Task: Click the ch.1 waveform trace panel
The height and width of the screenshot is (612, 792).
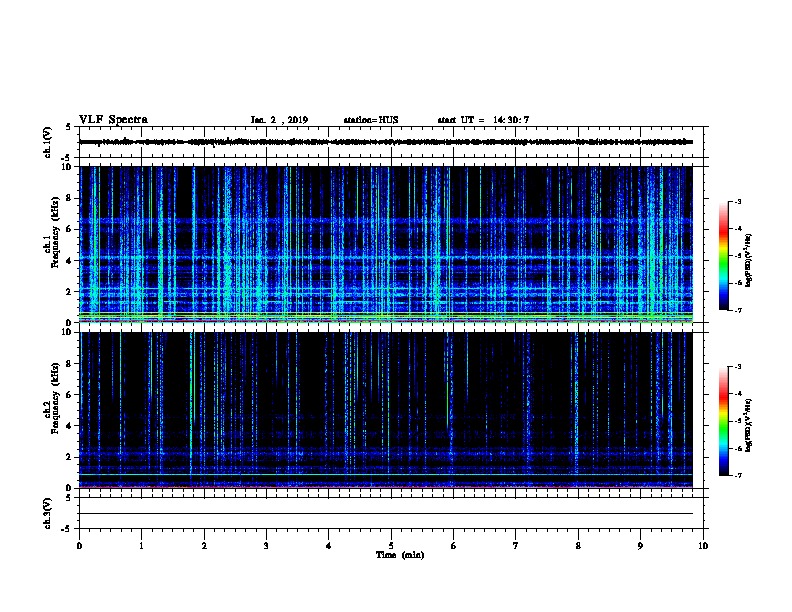Action: tap(391, 142)
